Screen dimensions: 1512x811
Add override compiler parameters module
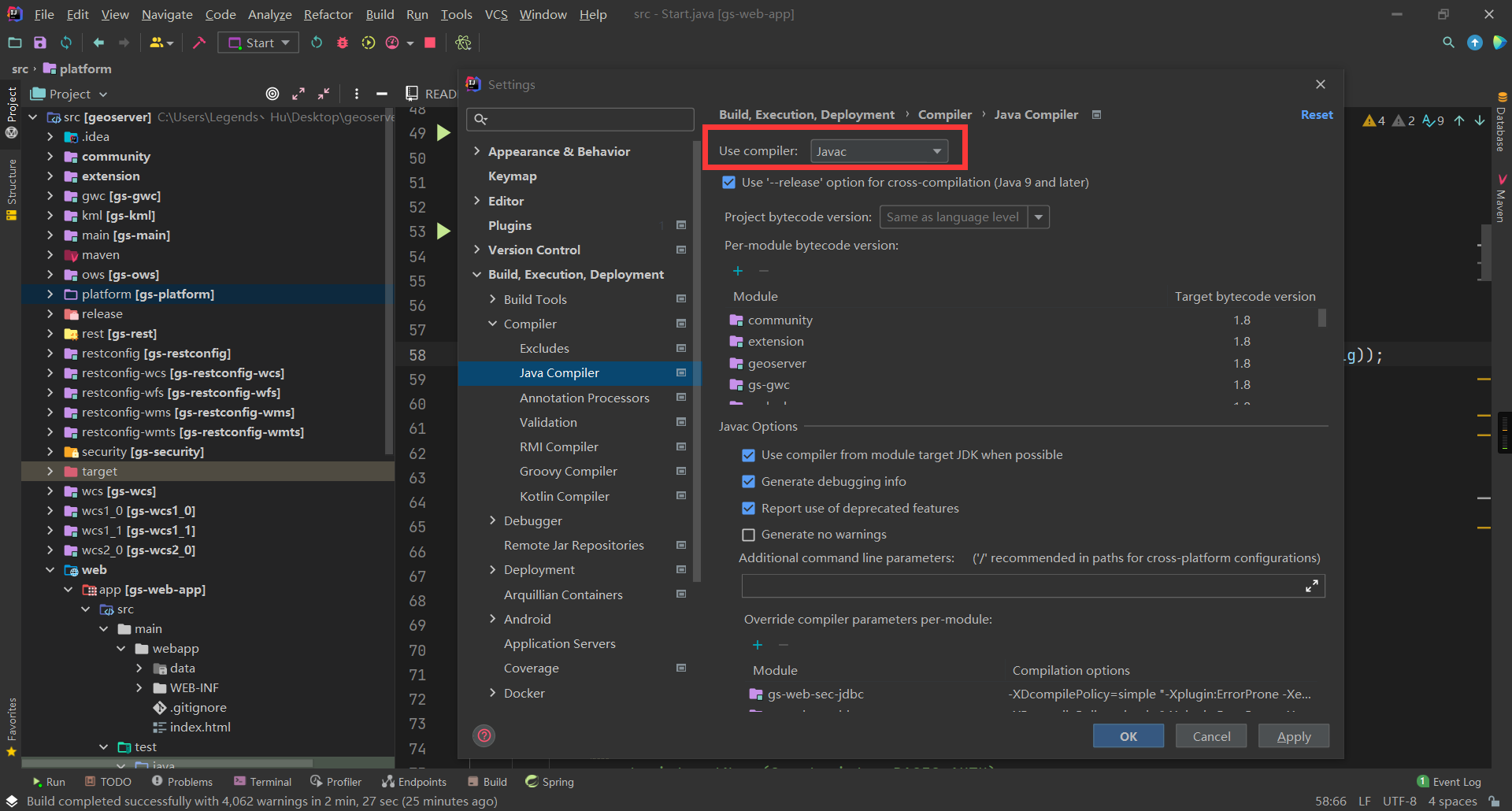pyautogui.click(x=758, y=645)
